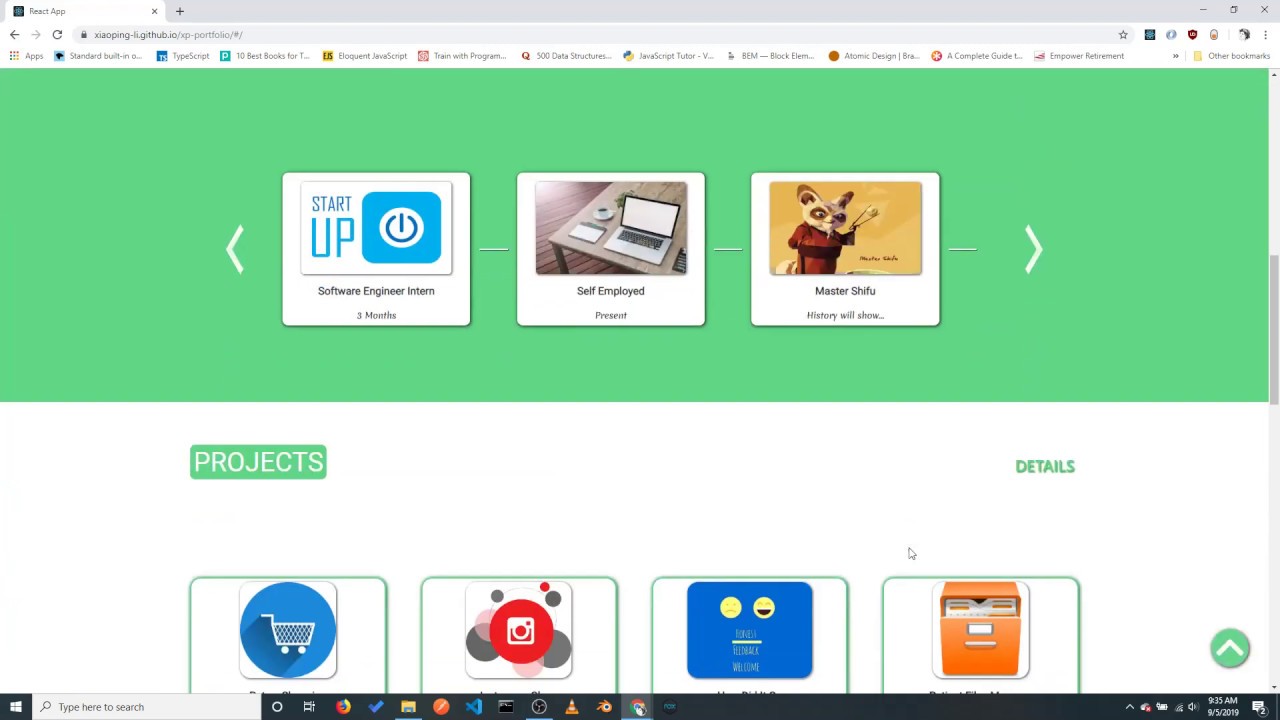Open the Standard built-in objects bookmark

[98, 56]
